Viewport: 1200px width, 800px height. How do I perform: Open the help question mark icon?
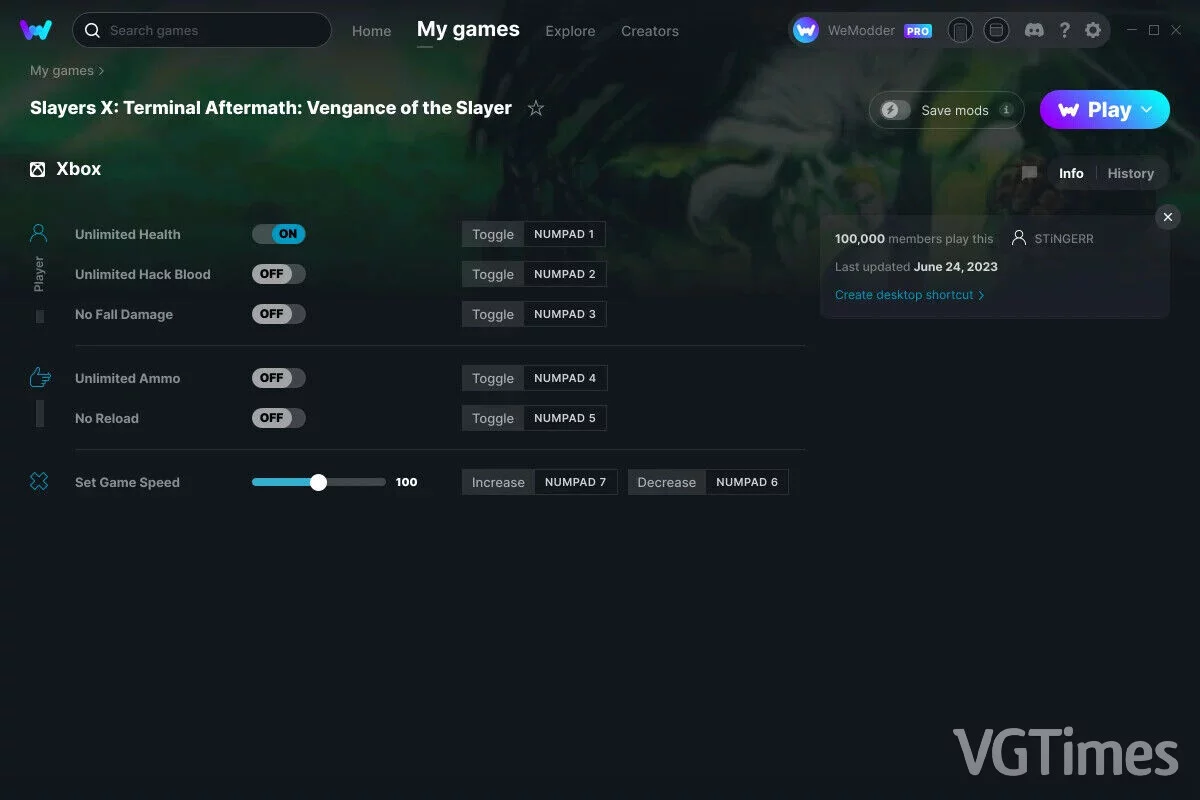pyautogui.click(x=1065, y=31)
